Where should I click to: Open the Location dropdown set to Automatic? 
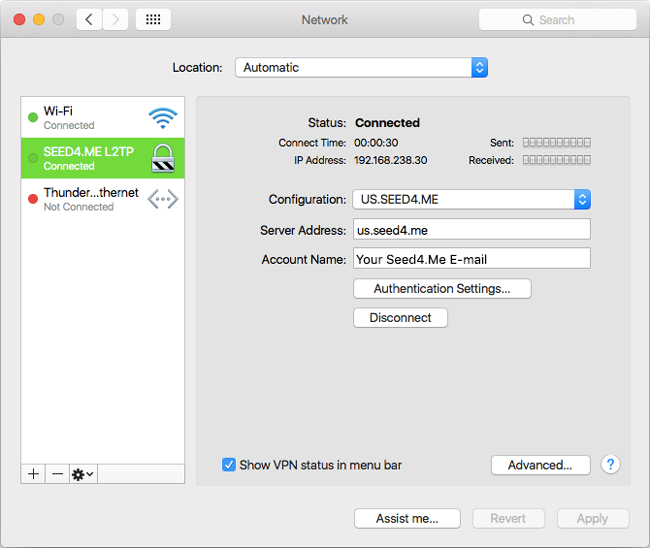tap(361, 68)
